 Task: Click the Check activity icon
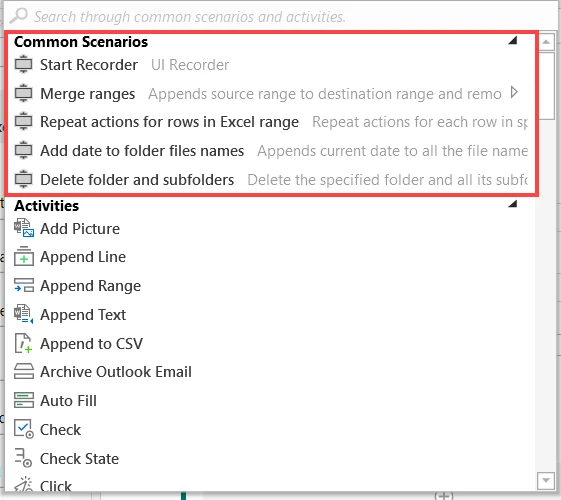coord(24,429)
